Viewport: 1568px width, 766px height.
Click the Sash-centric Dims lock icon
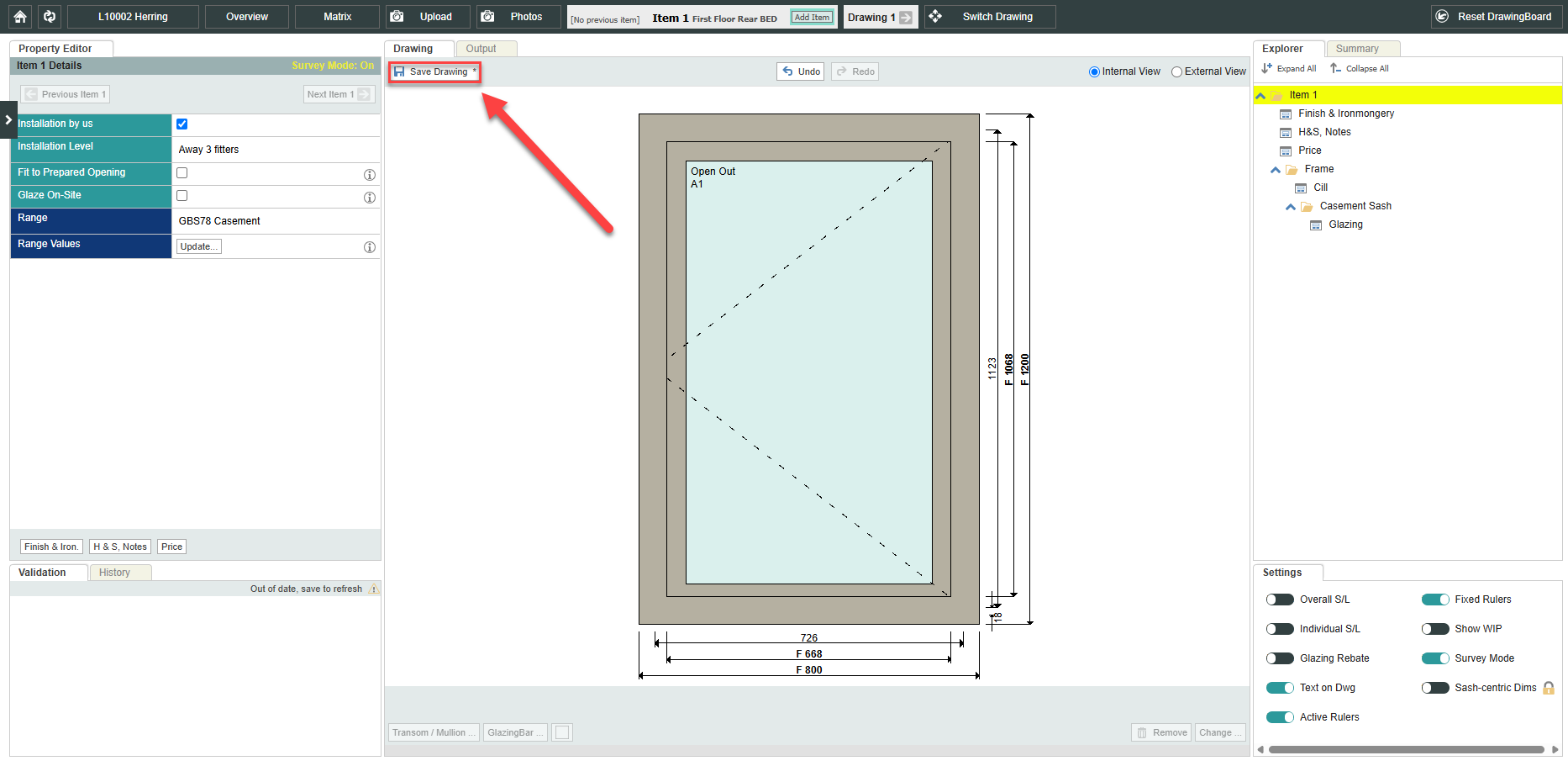pos(1548,688)
